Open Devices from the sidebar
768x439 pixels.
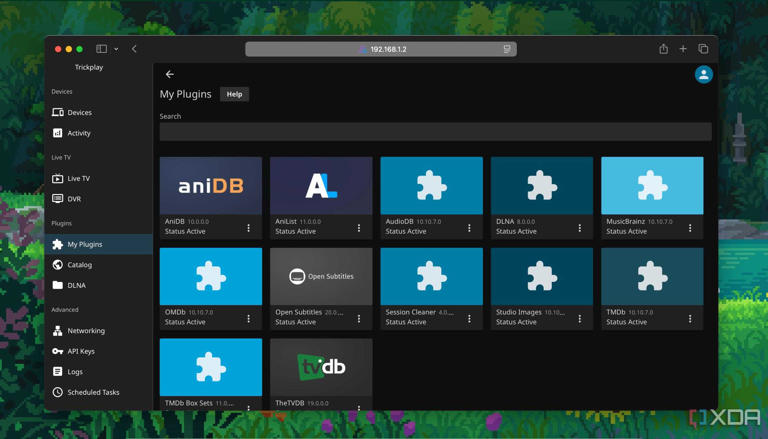click(79, 112)
